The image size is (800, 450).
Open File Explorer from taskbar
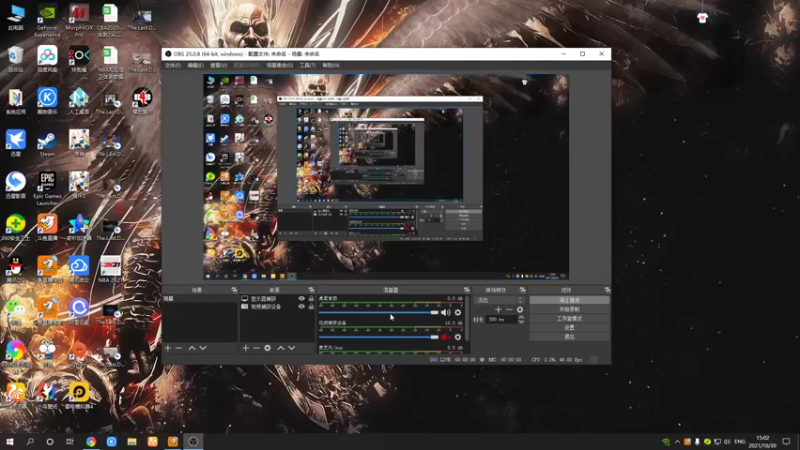point(132,442)
